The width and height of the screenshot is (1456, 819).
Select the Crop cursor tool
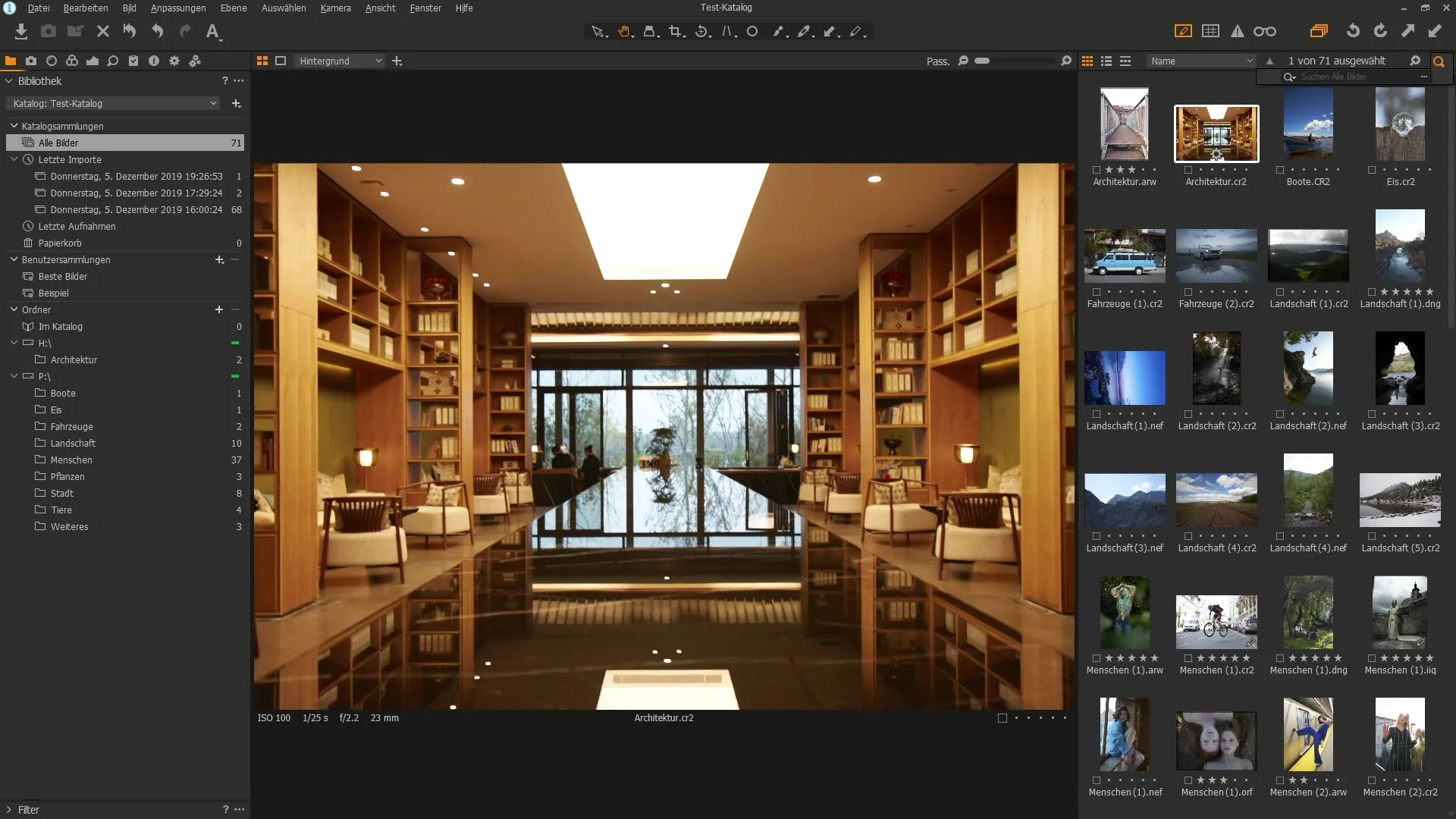coord(676,32)
